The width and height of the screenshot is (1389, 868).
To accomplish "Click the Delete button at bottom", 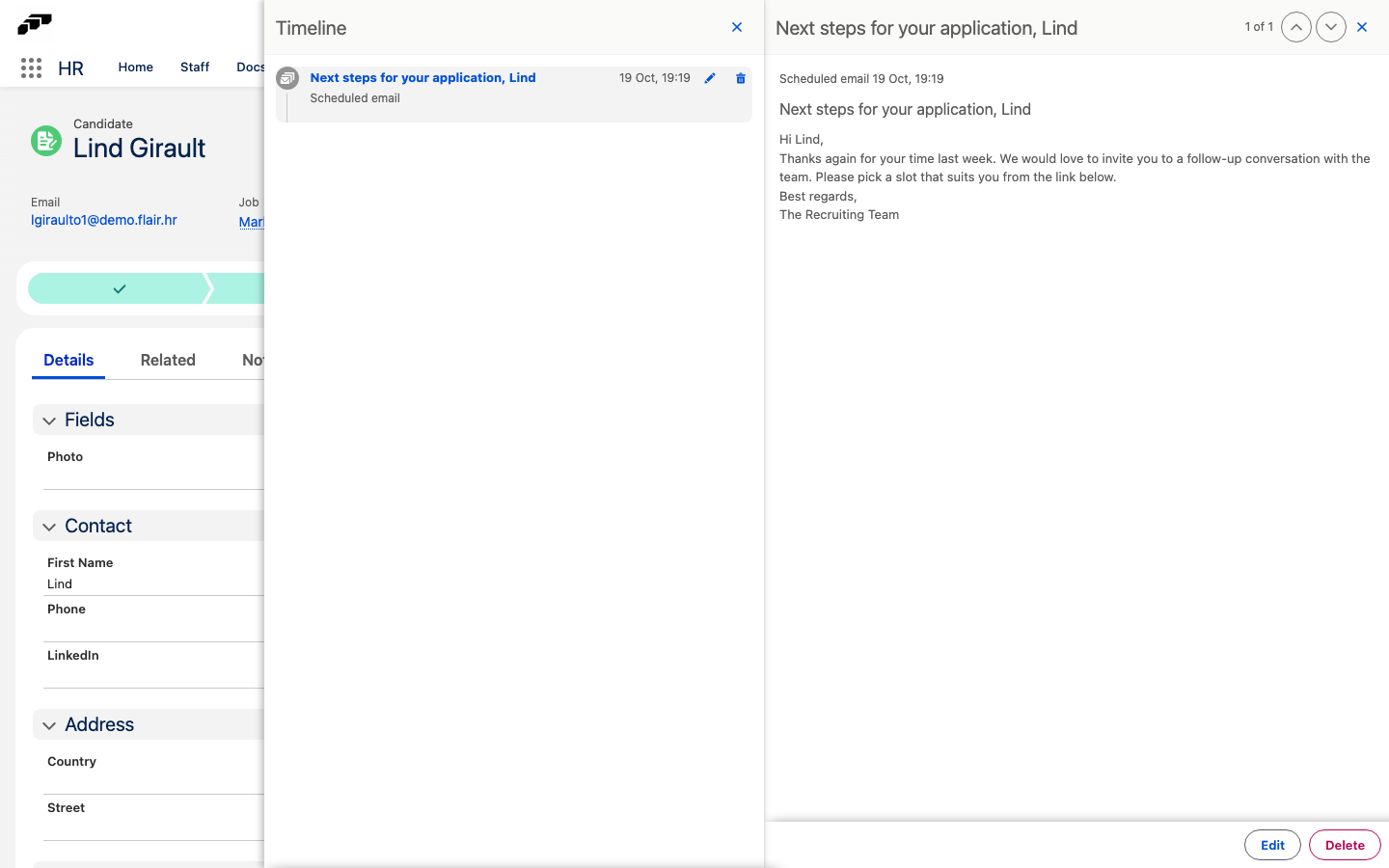I will [x=1345, y=845].
